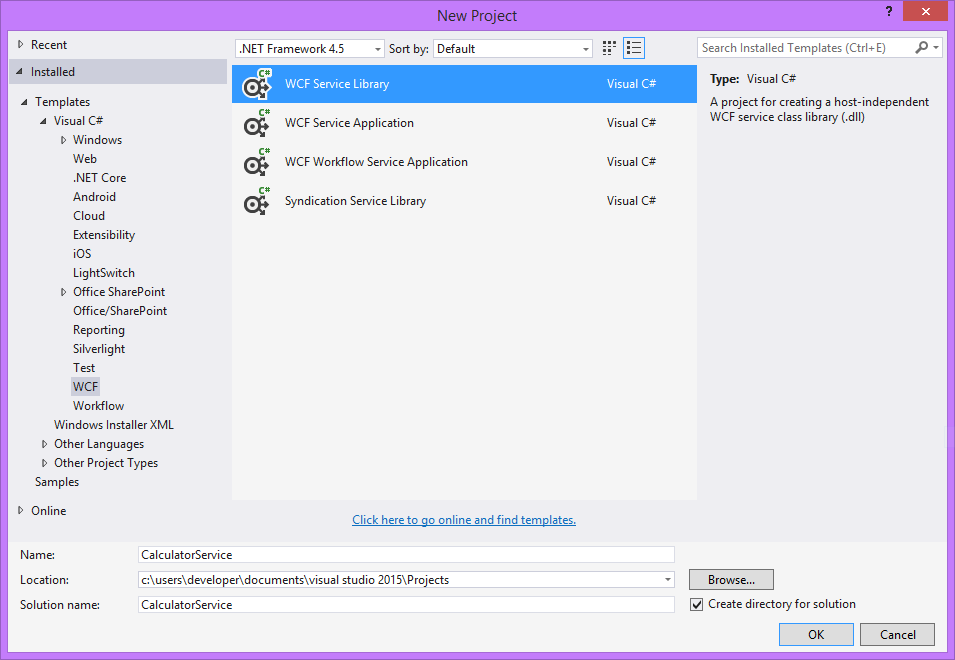Collapse the Visual C# tree node
The height and width of the screenshot is (660, 955).
point(44,121)
